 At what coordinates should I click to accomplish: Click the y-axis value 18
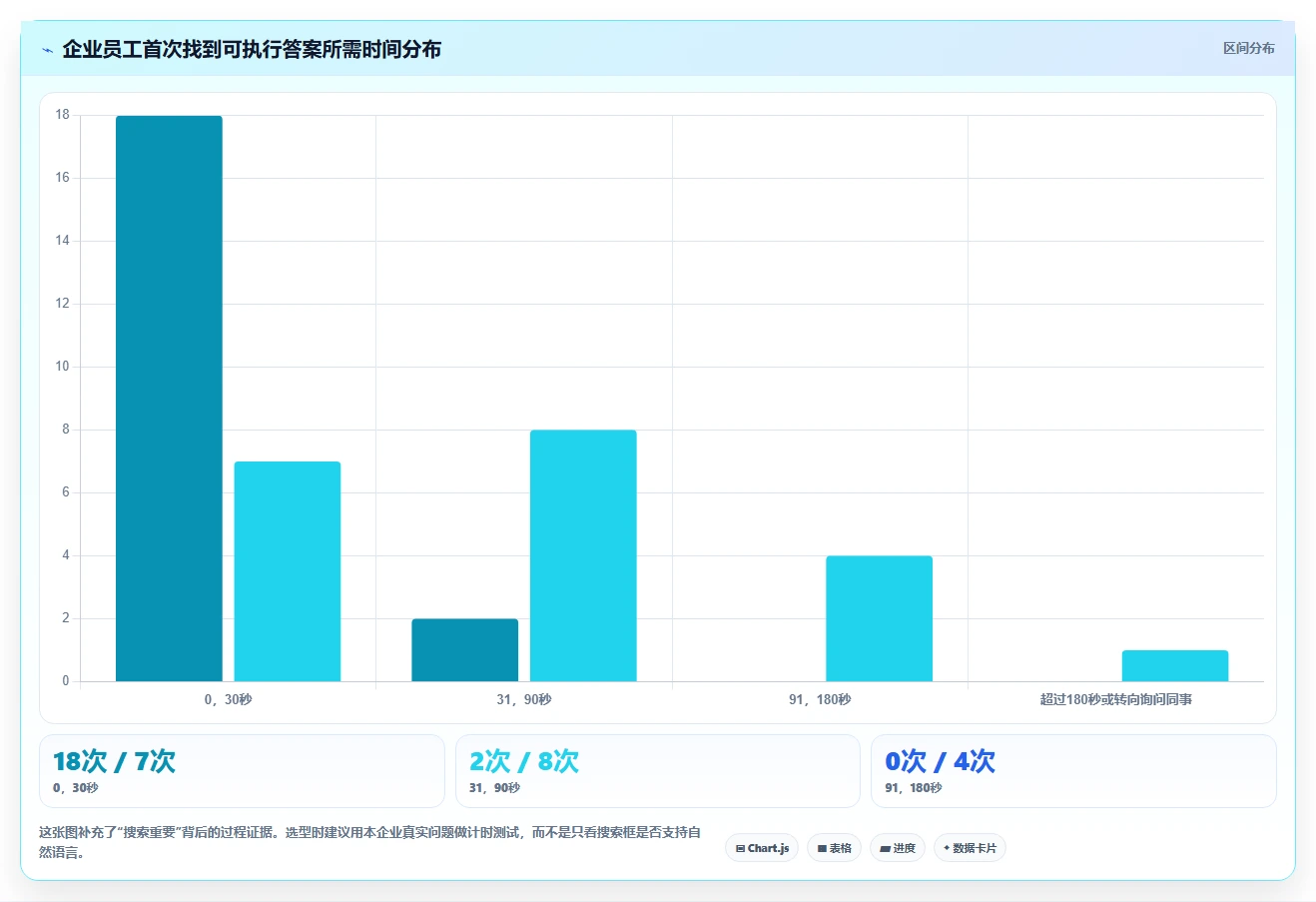coord(63,115)
